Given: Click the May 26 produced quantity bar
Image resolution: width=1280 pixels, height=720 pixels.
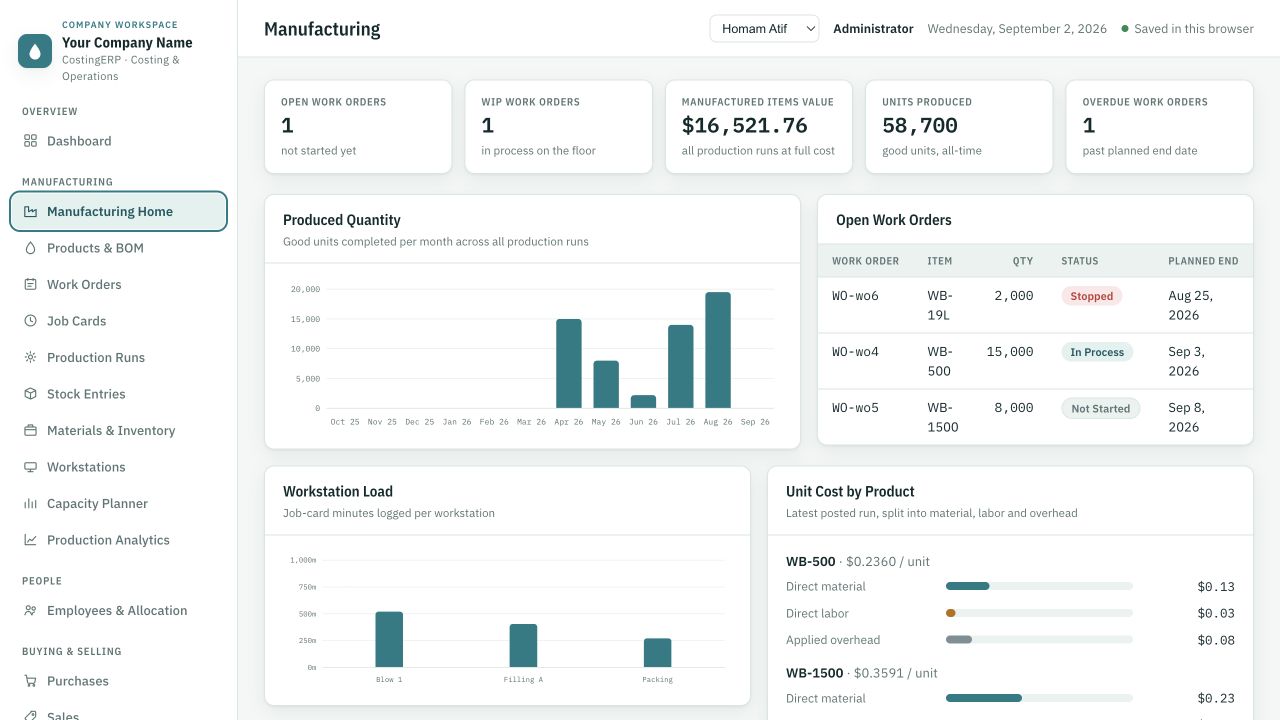Looking at the screenshot, I should pos(606,384).
